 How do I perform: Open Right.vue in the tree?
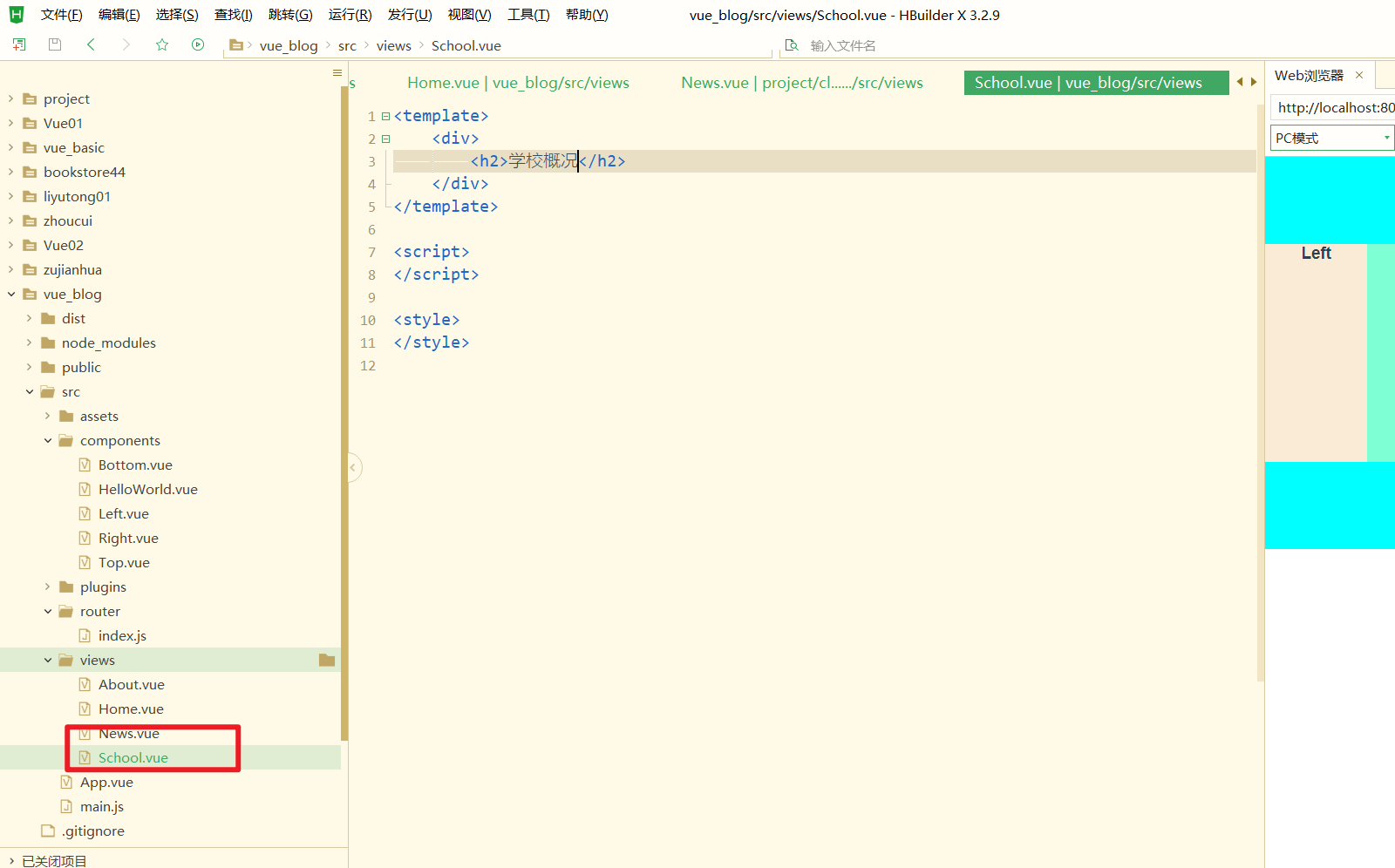point(128,538)
